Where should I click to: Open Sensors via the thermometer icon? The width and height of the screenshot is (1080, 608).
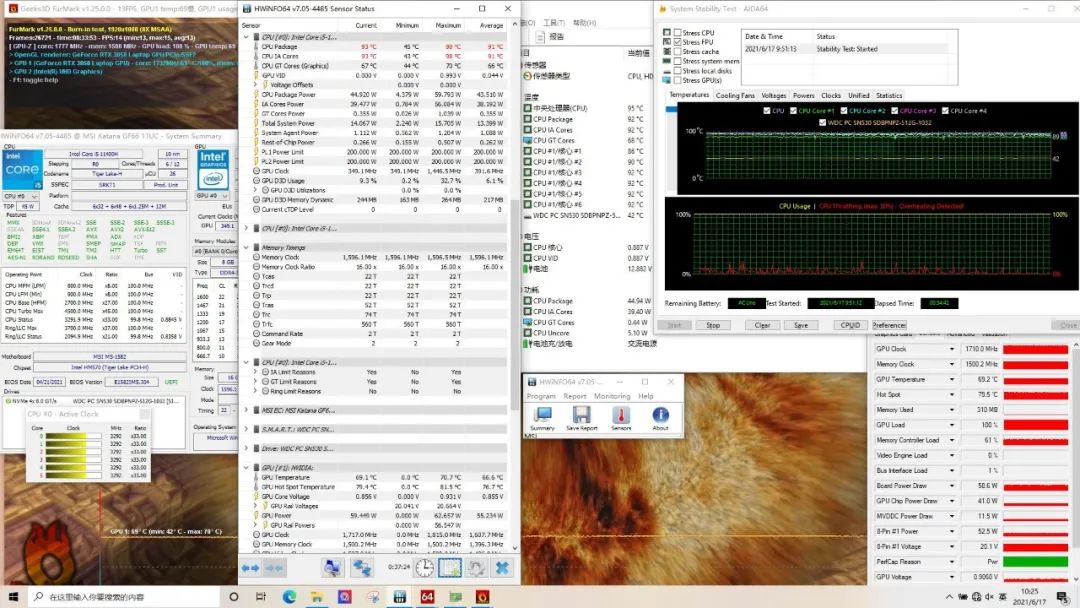[621, 415]
